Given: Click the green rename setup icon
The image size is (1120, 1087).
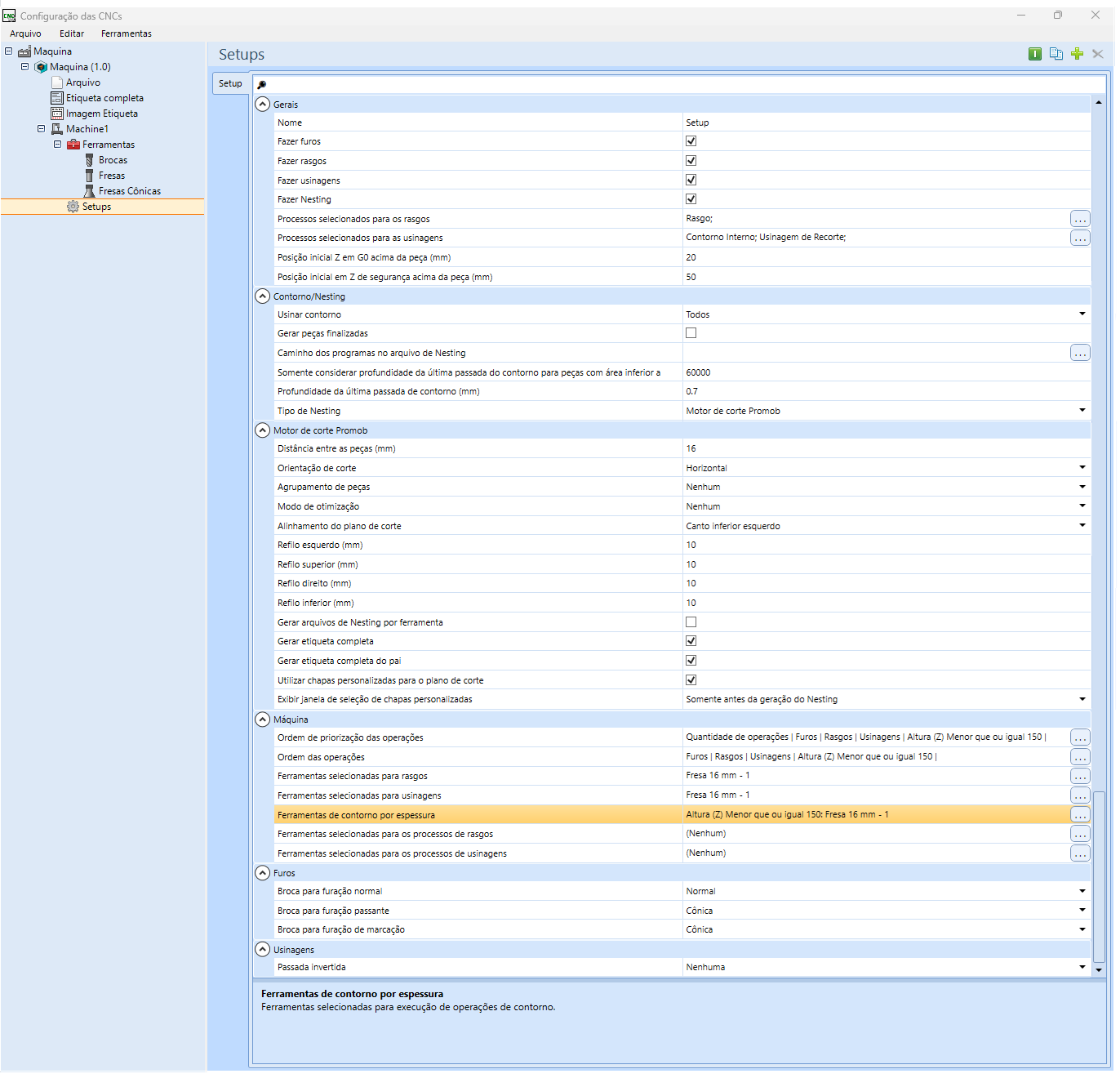Looking at the screenshot, I should pyautogui.click(x=1034, y=54).
